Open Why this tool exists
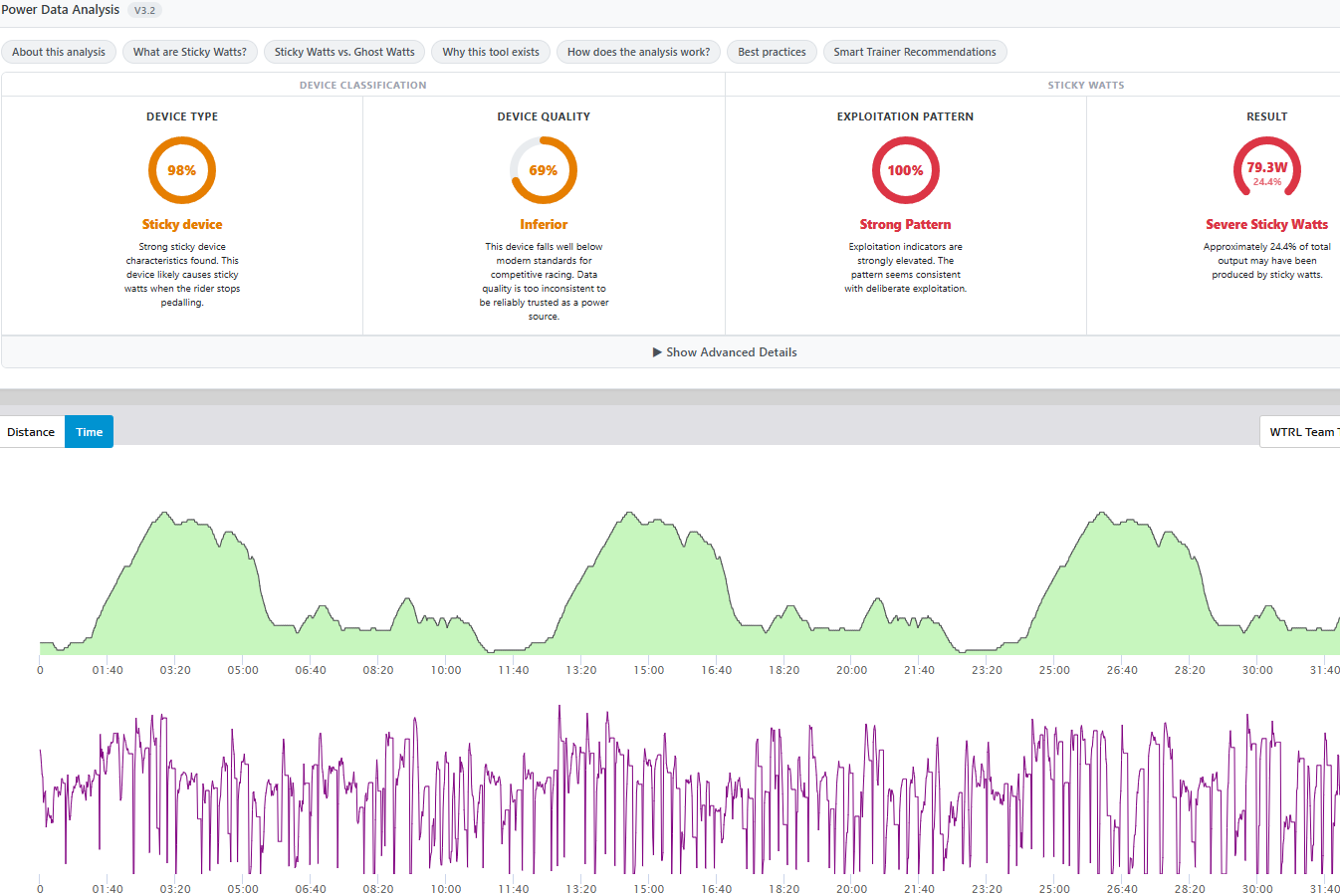 point(491,52)
